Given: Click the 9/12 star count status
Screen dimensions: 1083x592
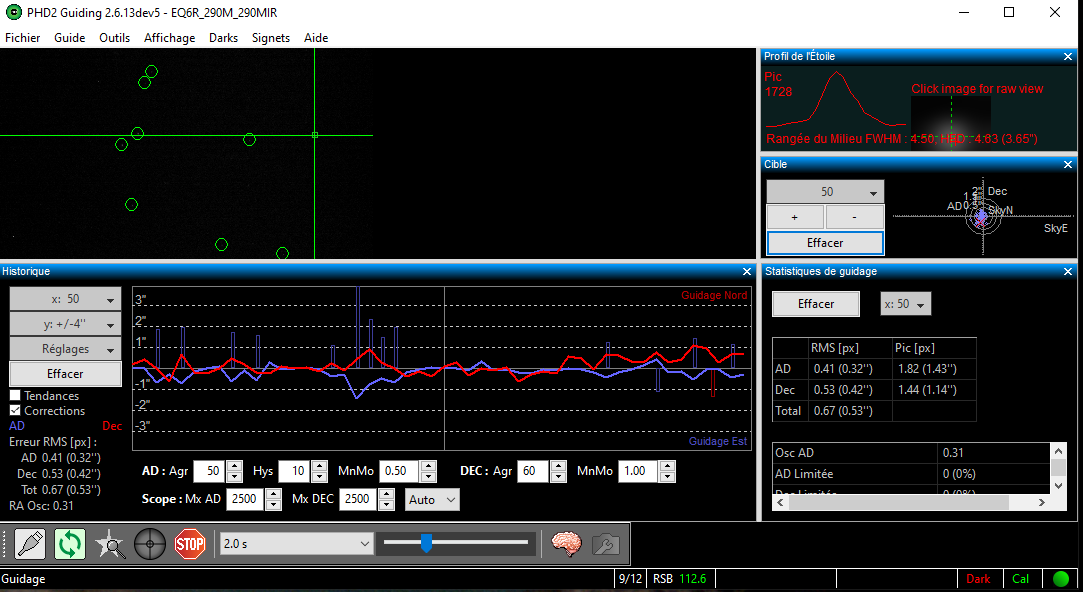Looking at the screenshot, I should tap(630, 579).
